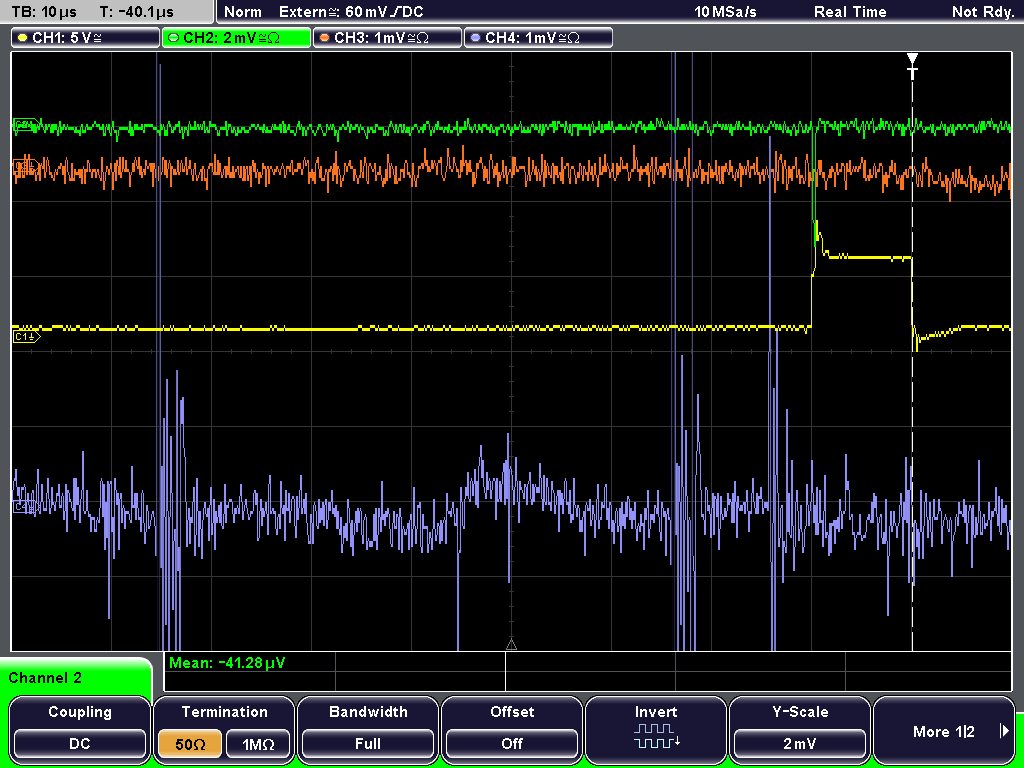Click the C1 ground level marker

(26, 336)
